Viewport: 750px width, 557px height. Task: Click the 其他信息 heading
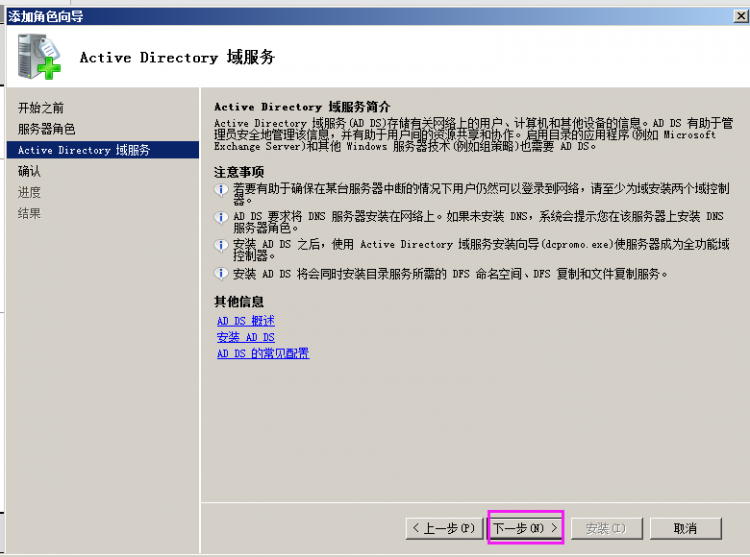[239, 302]
